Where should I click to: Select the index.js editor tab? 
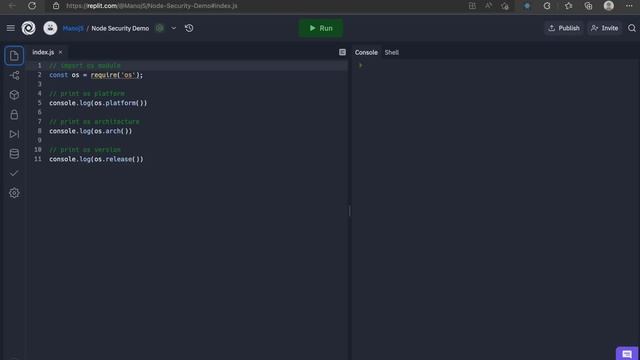coord(43,52)
